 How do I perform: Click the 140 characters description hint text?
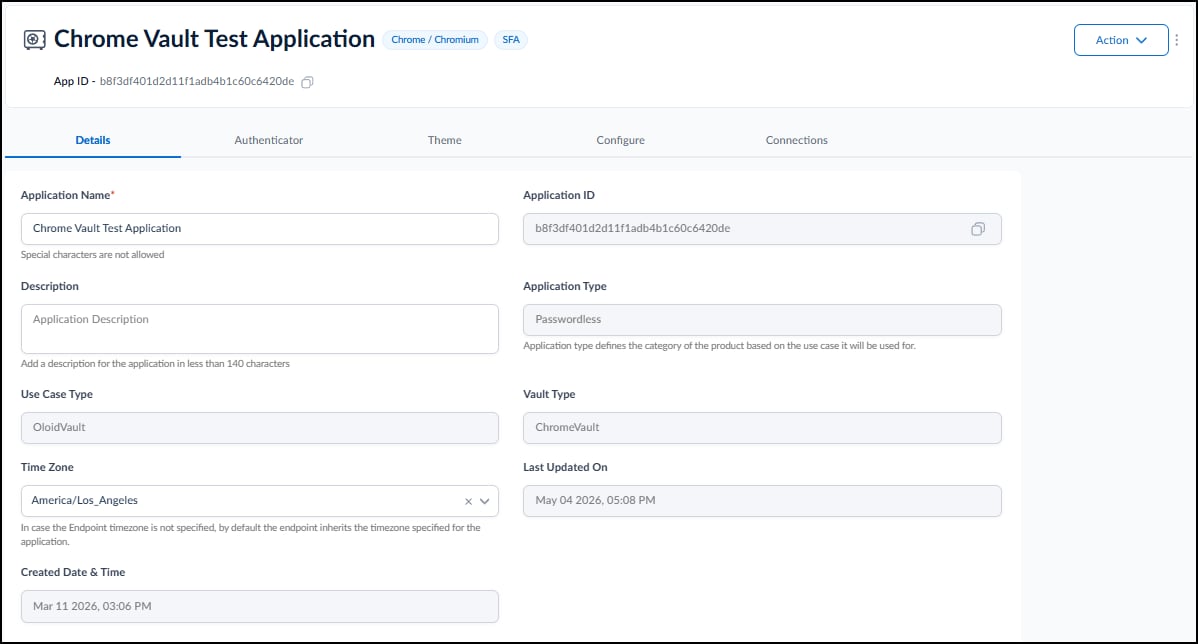click(155, 364)
